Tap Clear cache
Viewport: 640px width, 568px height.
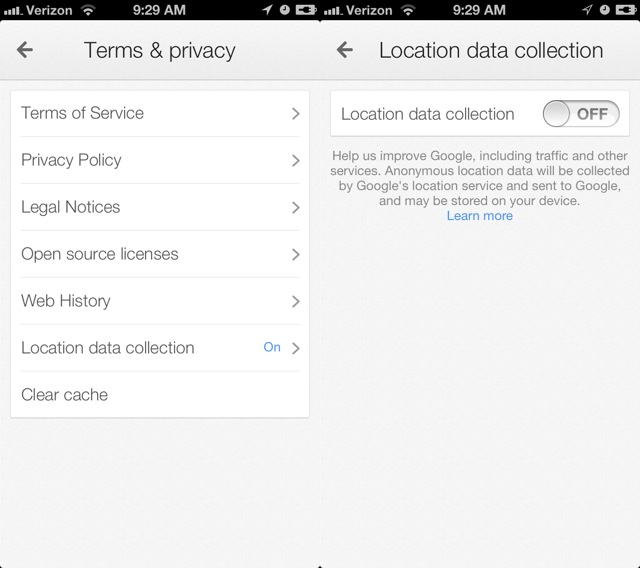click(x=160, y=395)
